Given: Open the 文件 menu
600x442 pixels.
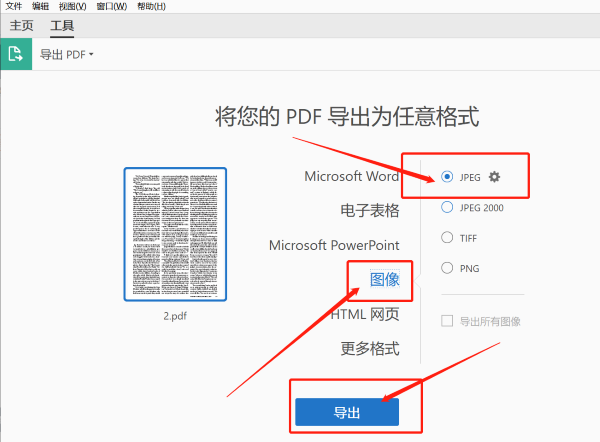Looking at the screenshot, I should [x=14, y=6].
